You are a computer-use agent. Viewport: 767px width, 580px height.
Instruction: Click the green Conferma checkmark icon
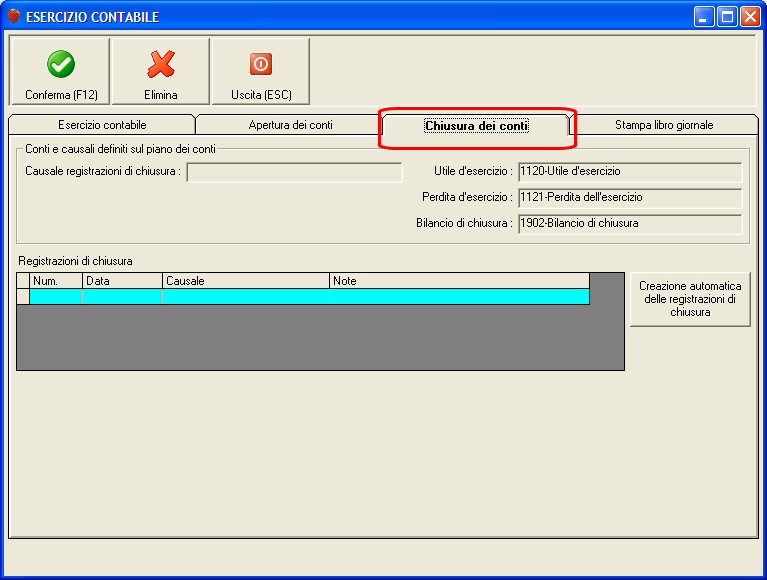(x=61, y=64)
